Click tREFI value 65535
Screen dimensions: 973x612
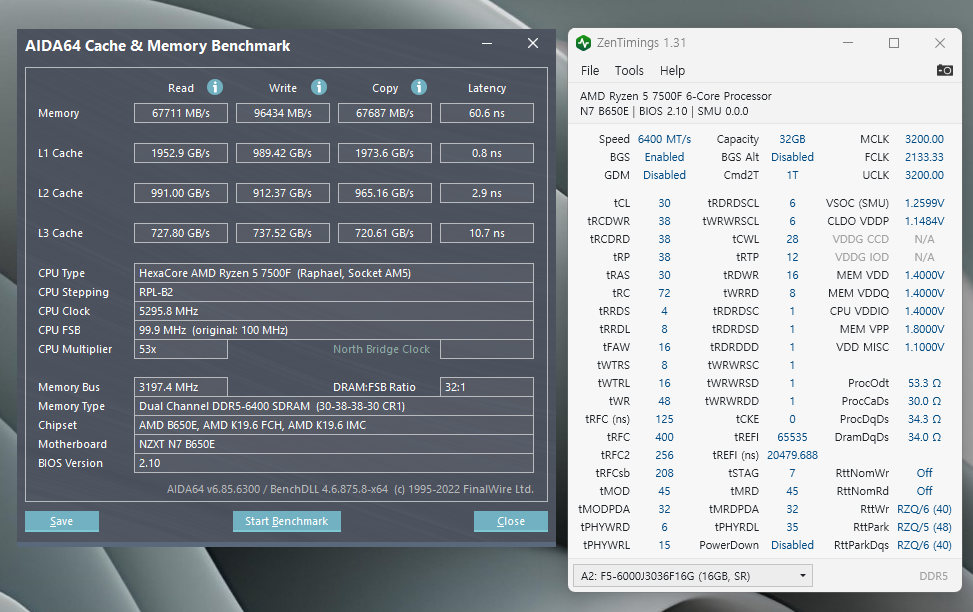coord(792,437)
